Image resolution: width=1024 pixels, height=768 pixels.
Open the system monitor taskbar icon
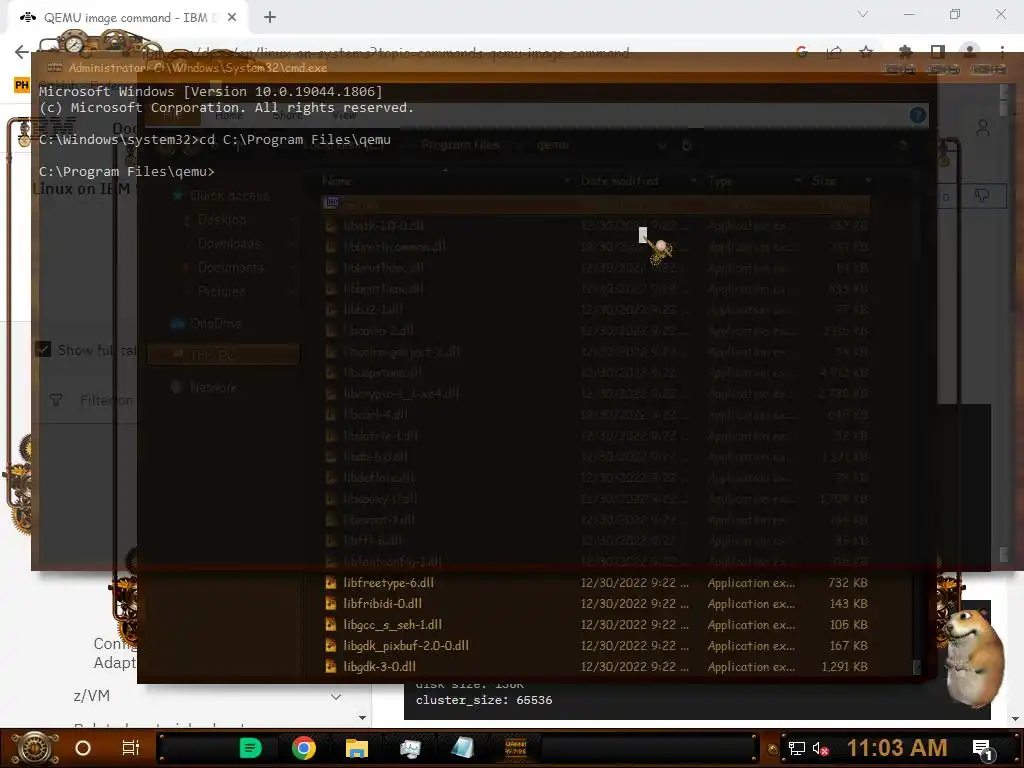coord(410,748)
